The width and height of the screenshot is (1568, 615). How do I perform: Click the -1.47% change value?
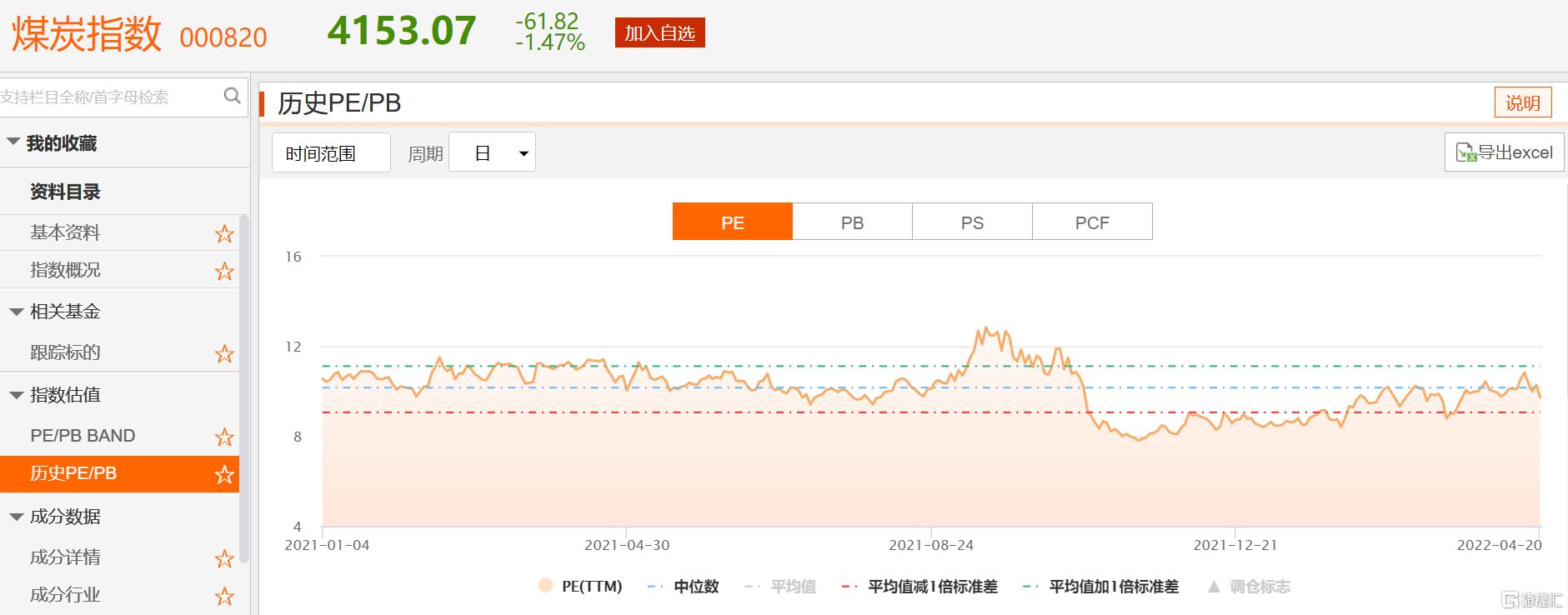coord(549,42)
